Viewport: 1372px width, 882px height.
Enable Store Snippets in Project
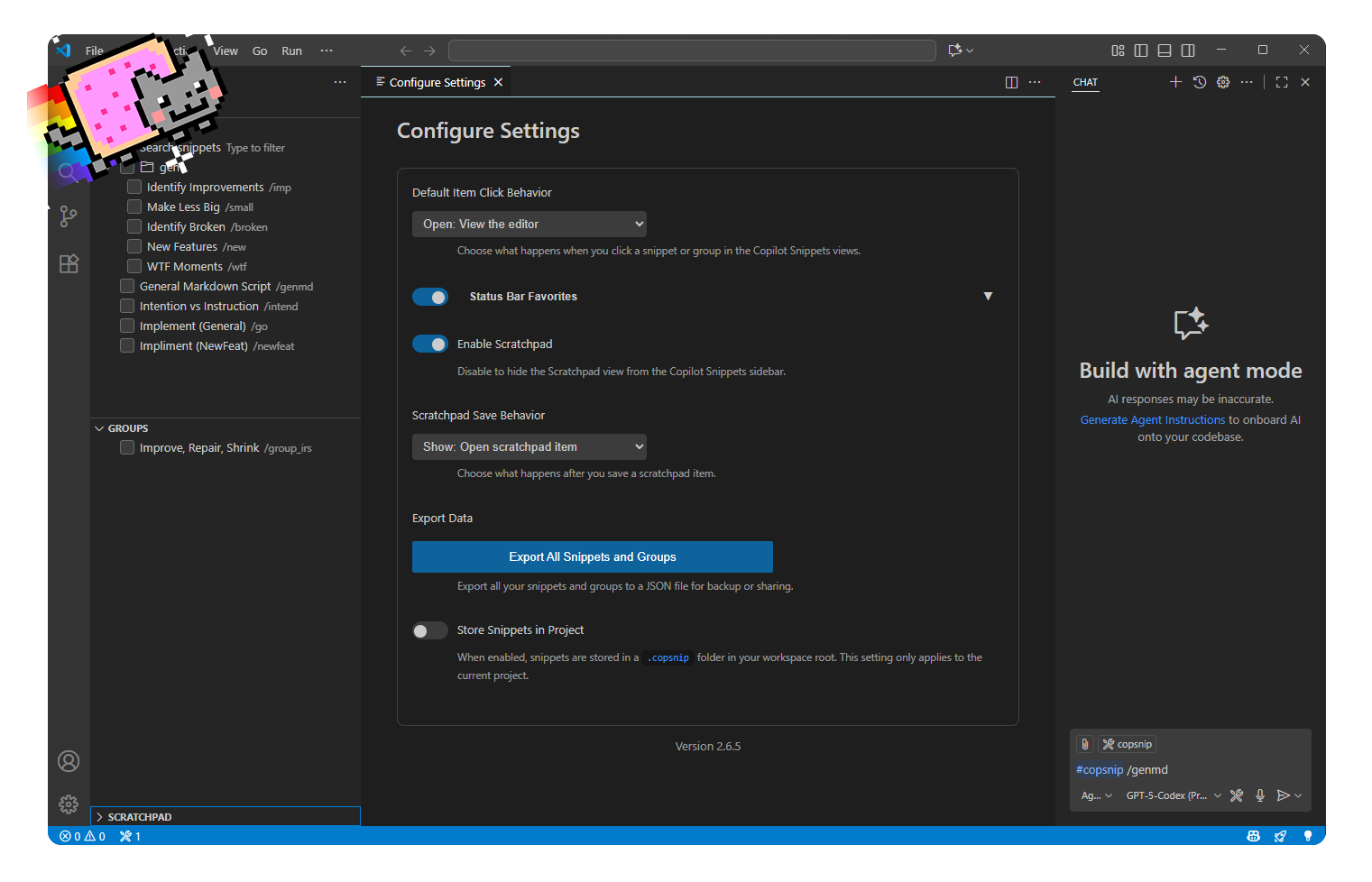click(x=430, y=630)
